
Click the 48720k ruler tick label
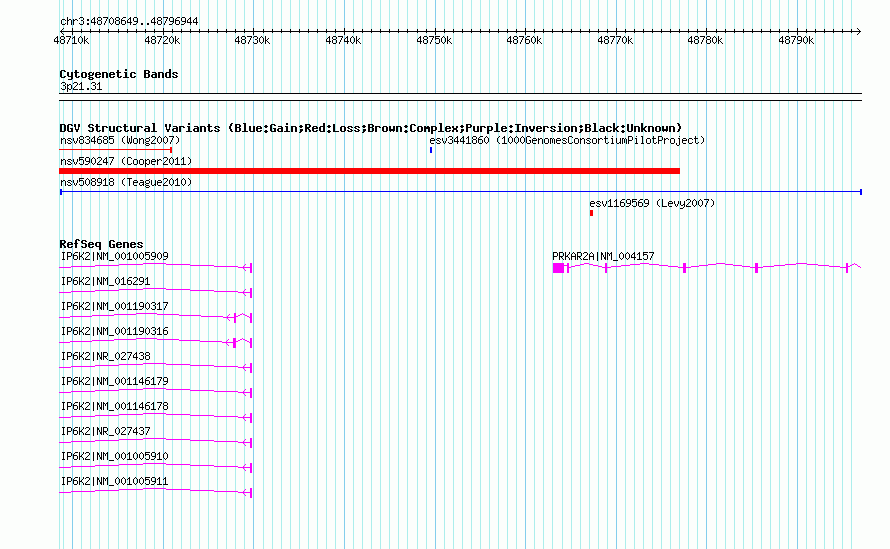[162, 40]
